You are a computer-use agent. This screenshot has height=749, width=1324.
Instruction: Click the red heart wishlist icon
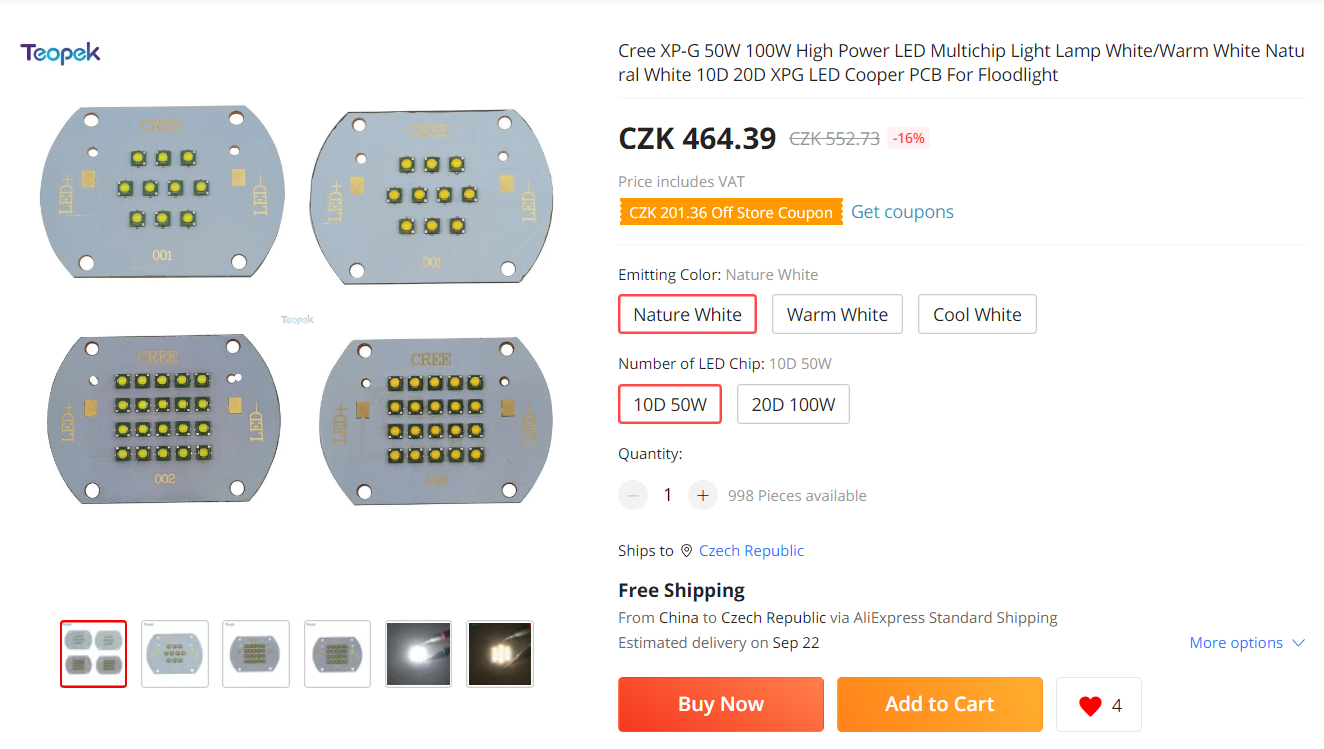(x=1090, y=706)
